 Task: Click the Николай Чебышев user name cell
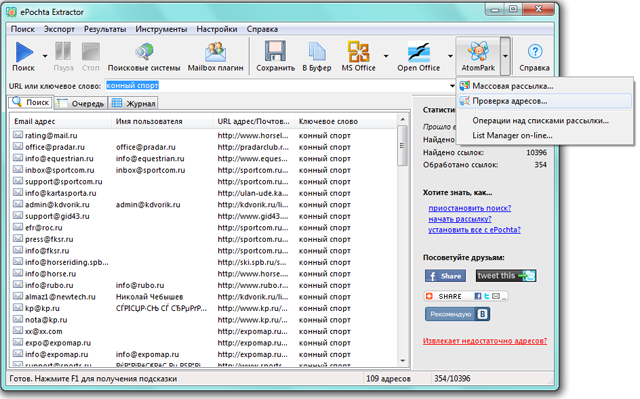click(x=149, y=297)
